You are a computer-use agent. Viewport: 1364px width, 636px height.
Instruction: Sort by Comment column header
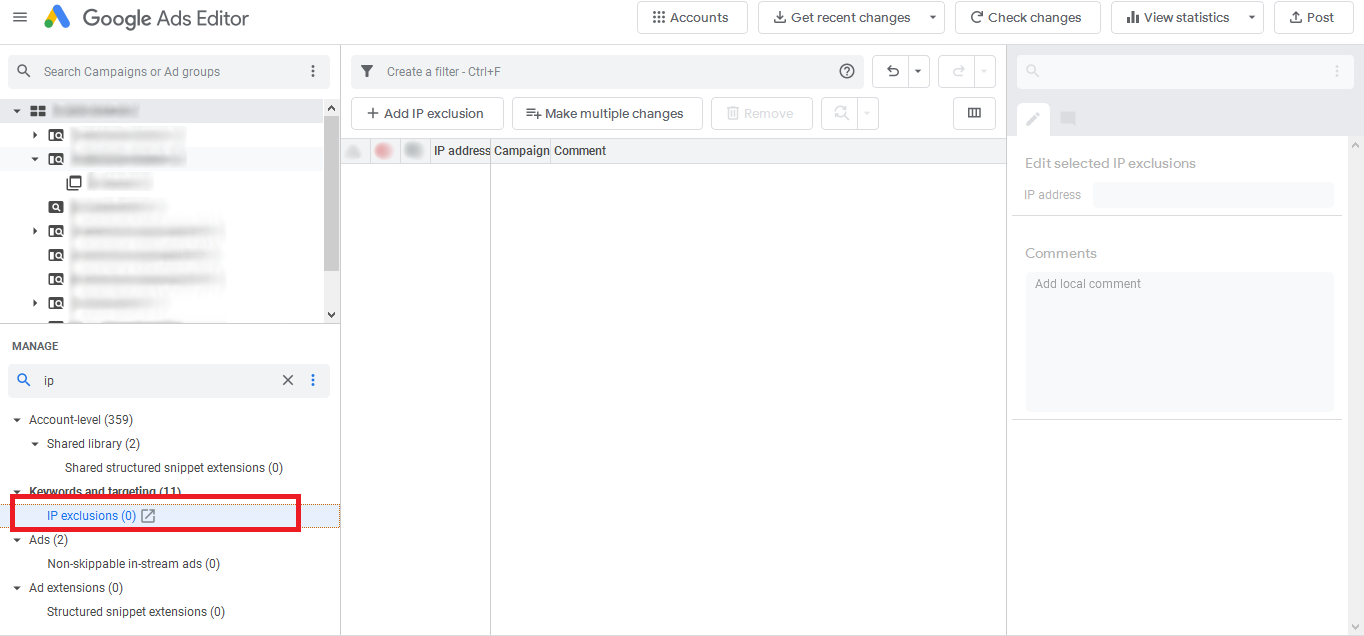(580, 151)
